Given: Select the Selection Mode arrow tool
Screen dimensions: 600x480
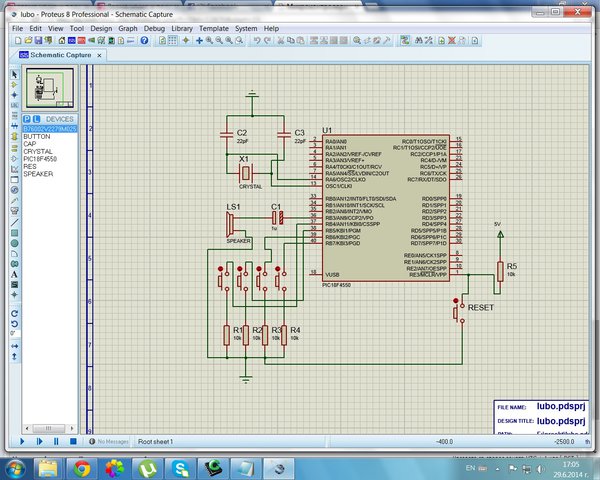Looking at the screenshot, I should point(14,74).
